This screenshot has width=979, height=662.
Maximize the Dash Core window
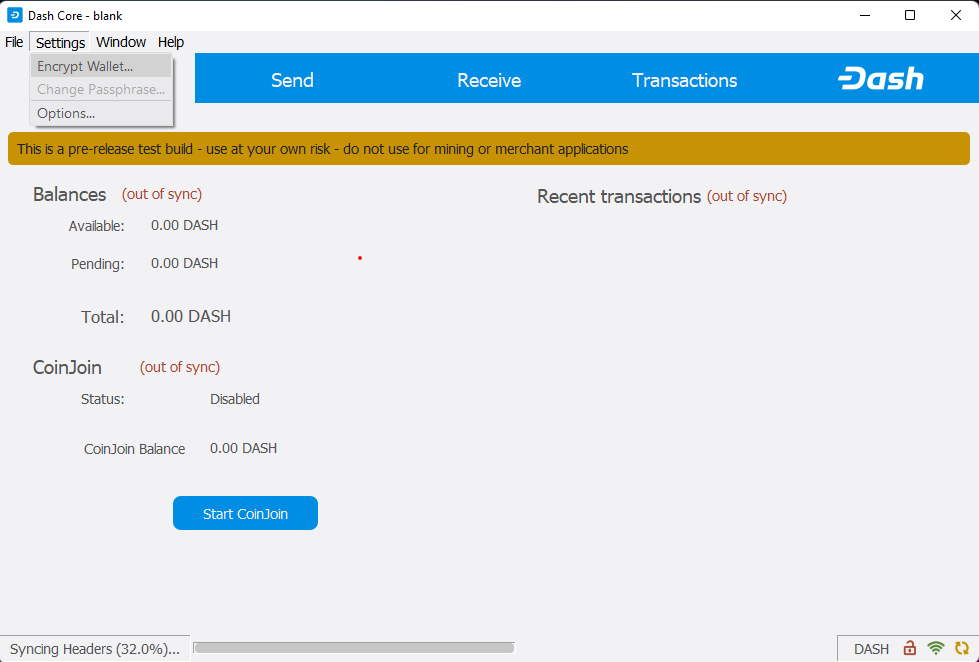(x=910, y=15)
